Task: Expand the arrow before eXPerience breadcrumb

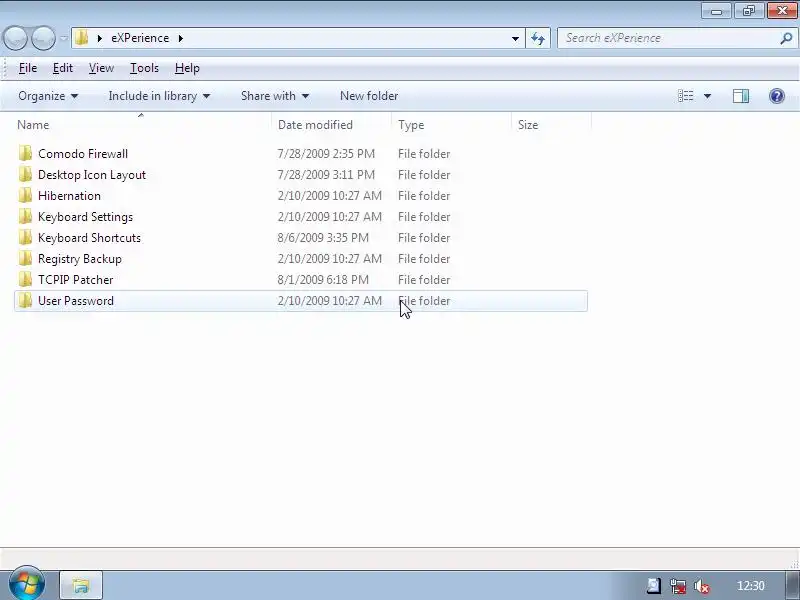Action: (x=99, y=38)
